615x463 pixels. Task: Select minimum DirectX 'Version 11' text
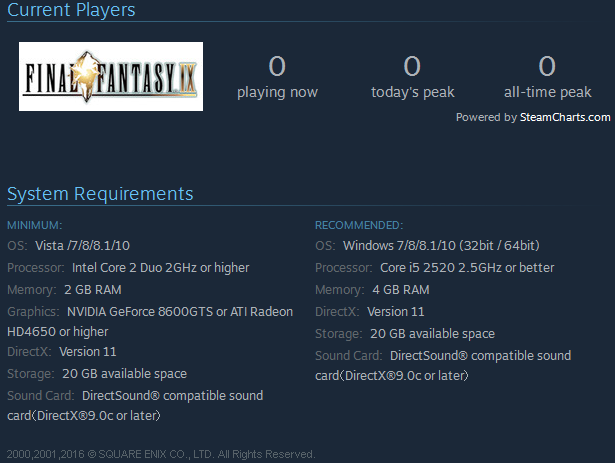88,352
